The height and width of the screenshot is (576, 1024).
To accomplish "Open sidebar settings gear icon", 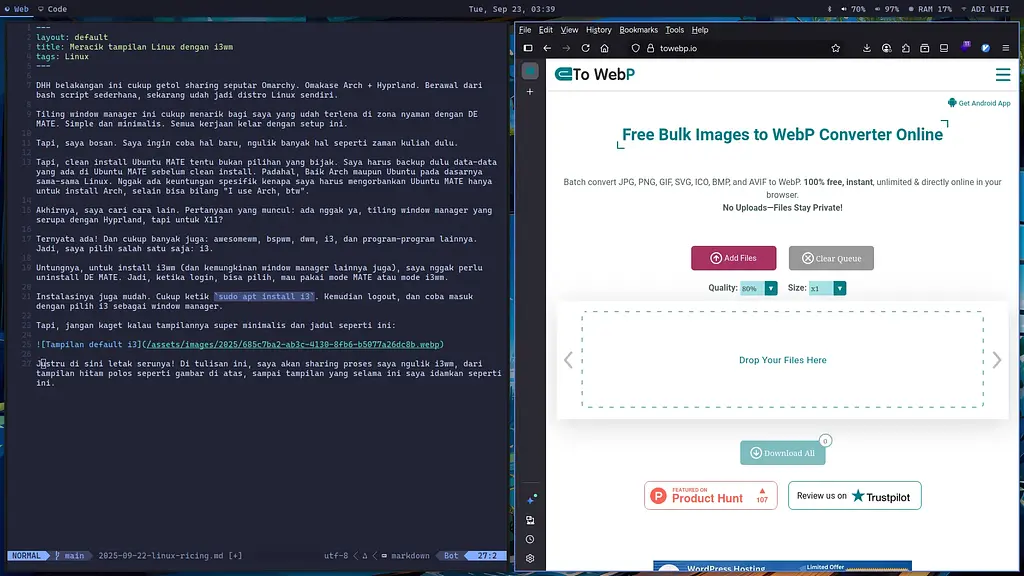I will (x=530, y=558).
